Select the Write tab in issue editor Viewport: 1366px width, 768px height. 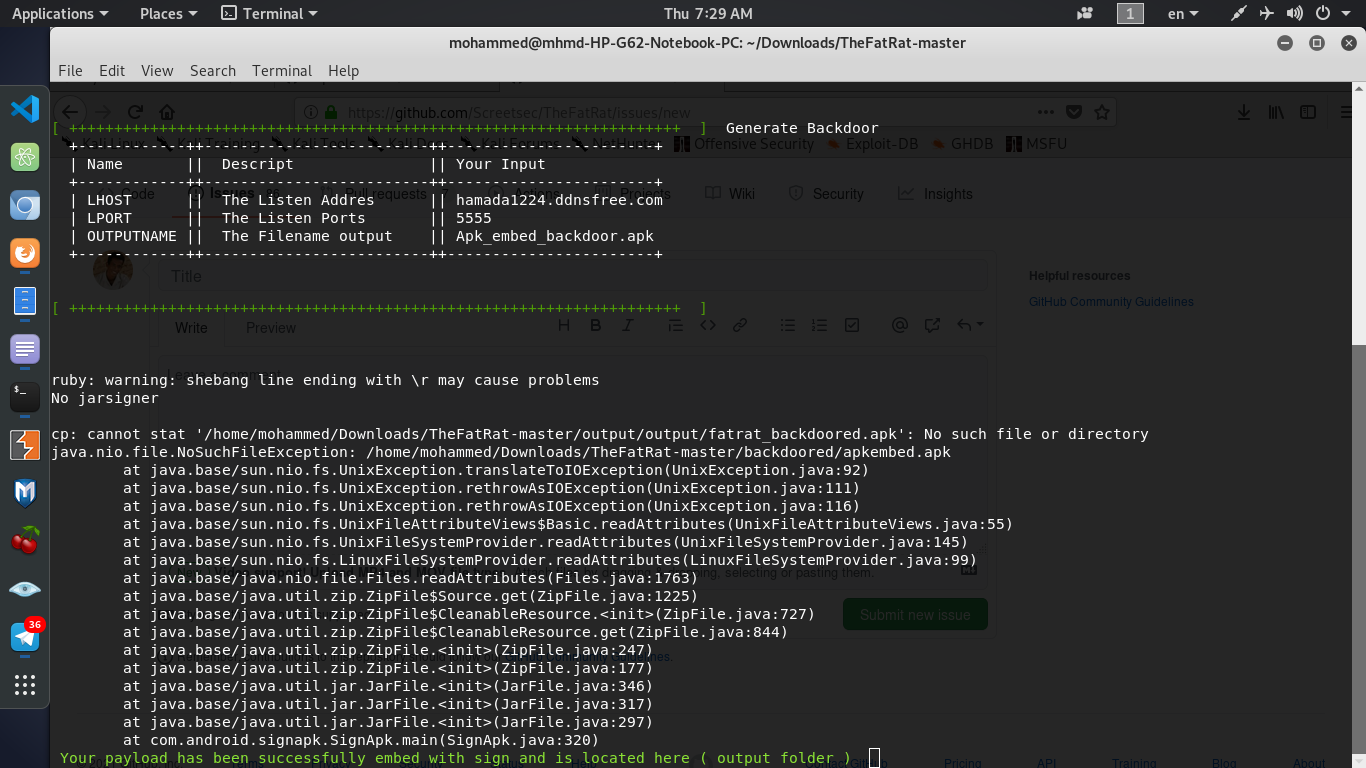(191, 328)
